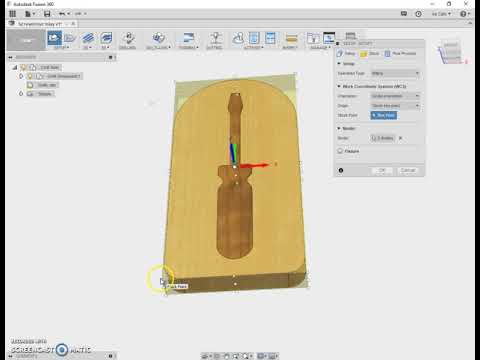Viewport: 480px width, 360px height.
Task: Click the Cutting tool icon
Action: click(x=215, y=38)
